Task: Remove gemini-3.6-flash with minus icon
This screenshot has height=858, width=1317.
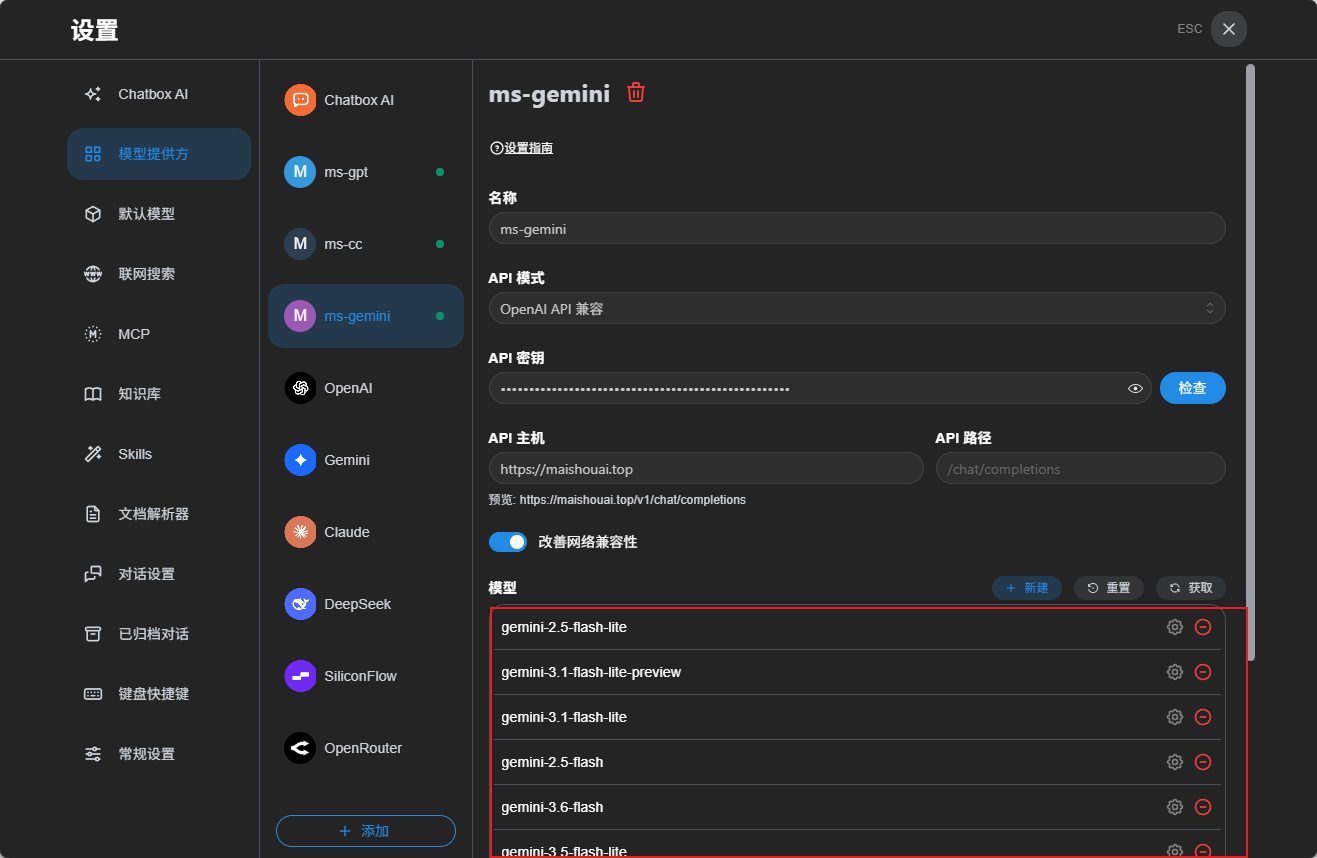Action: tap(1204, 807)
